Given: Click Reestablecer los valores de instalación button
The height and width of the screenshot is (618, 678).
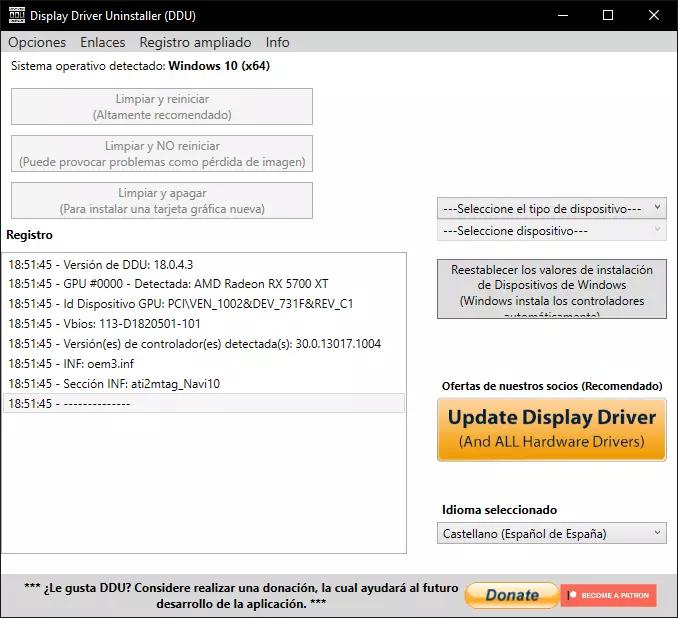Looking at the screenshot, I should pyautogui.click(x=551, y=290).
